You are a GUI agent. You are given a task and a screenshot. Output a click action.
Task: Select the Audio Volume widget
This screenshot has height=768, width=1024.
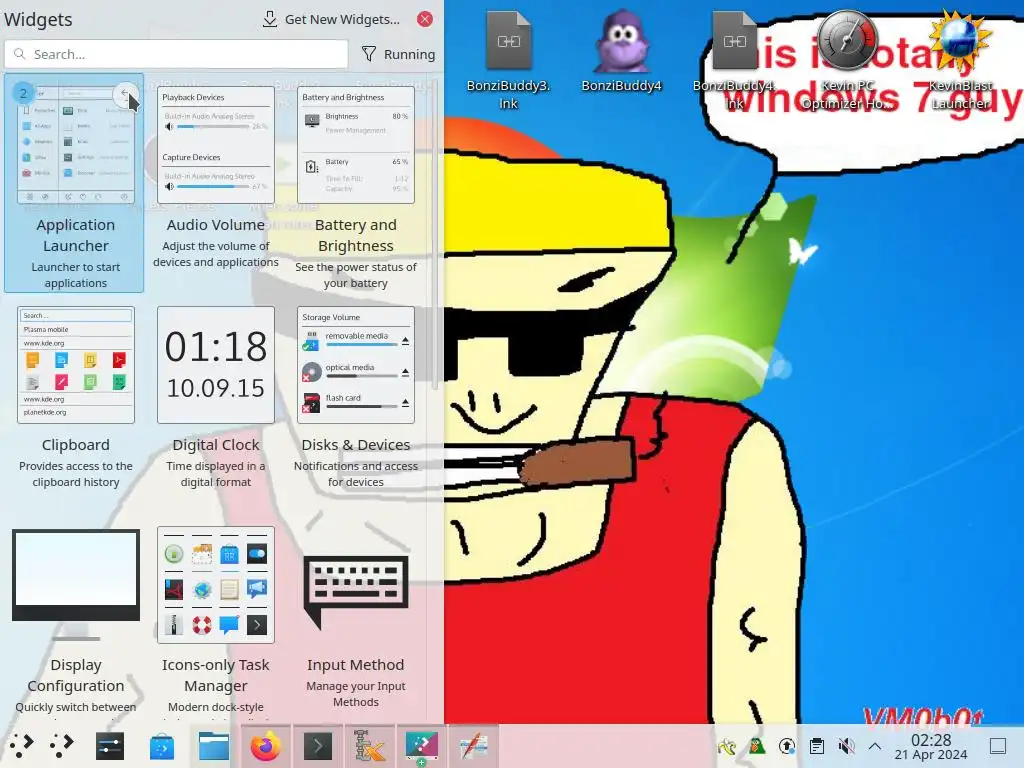(x=216, y=183)
